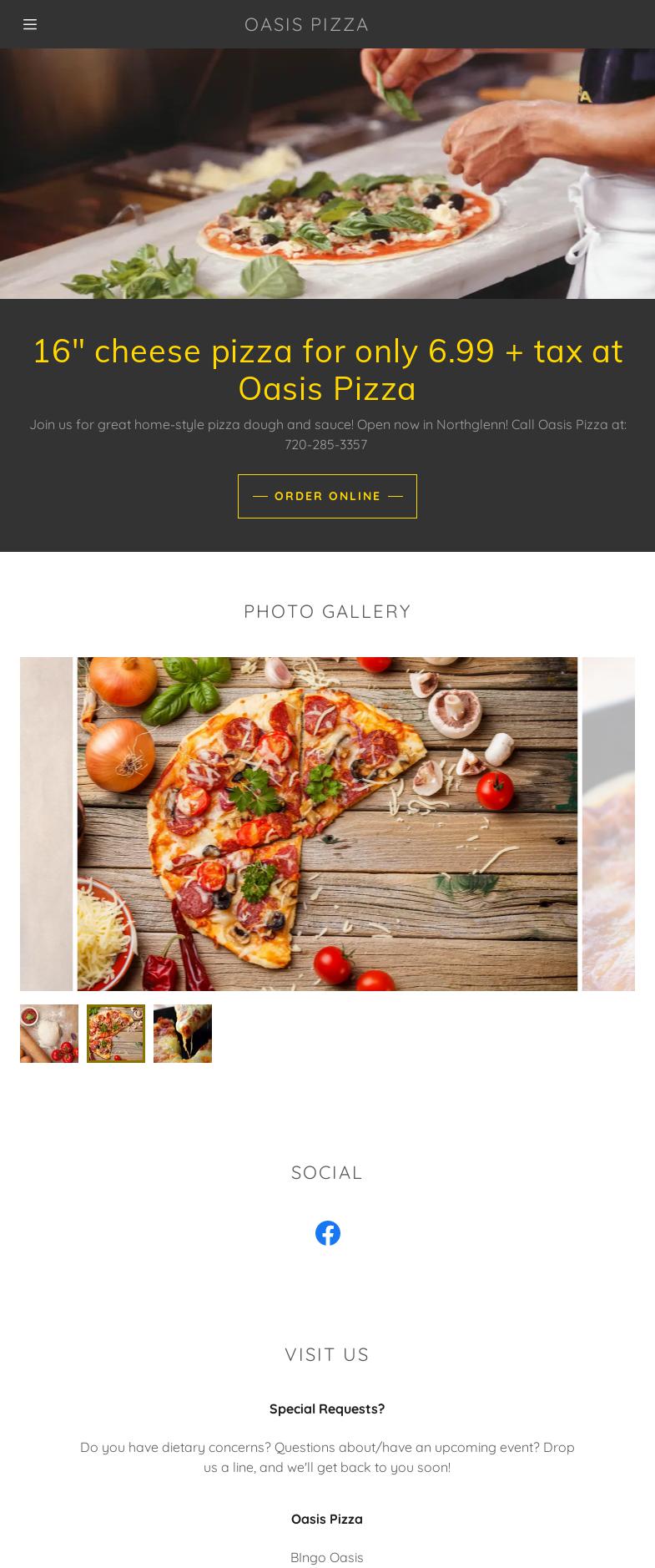The height and width of the screenshot is (1568, 655).
Task: Open the main sliced pizza gallery photo
Action: tap(327, 824)
